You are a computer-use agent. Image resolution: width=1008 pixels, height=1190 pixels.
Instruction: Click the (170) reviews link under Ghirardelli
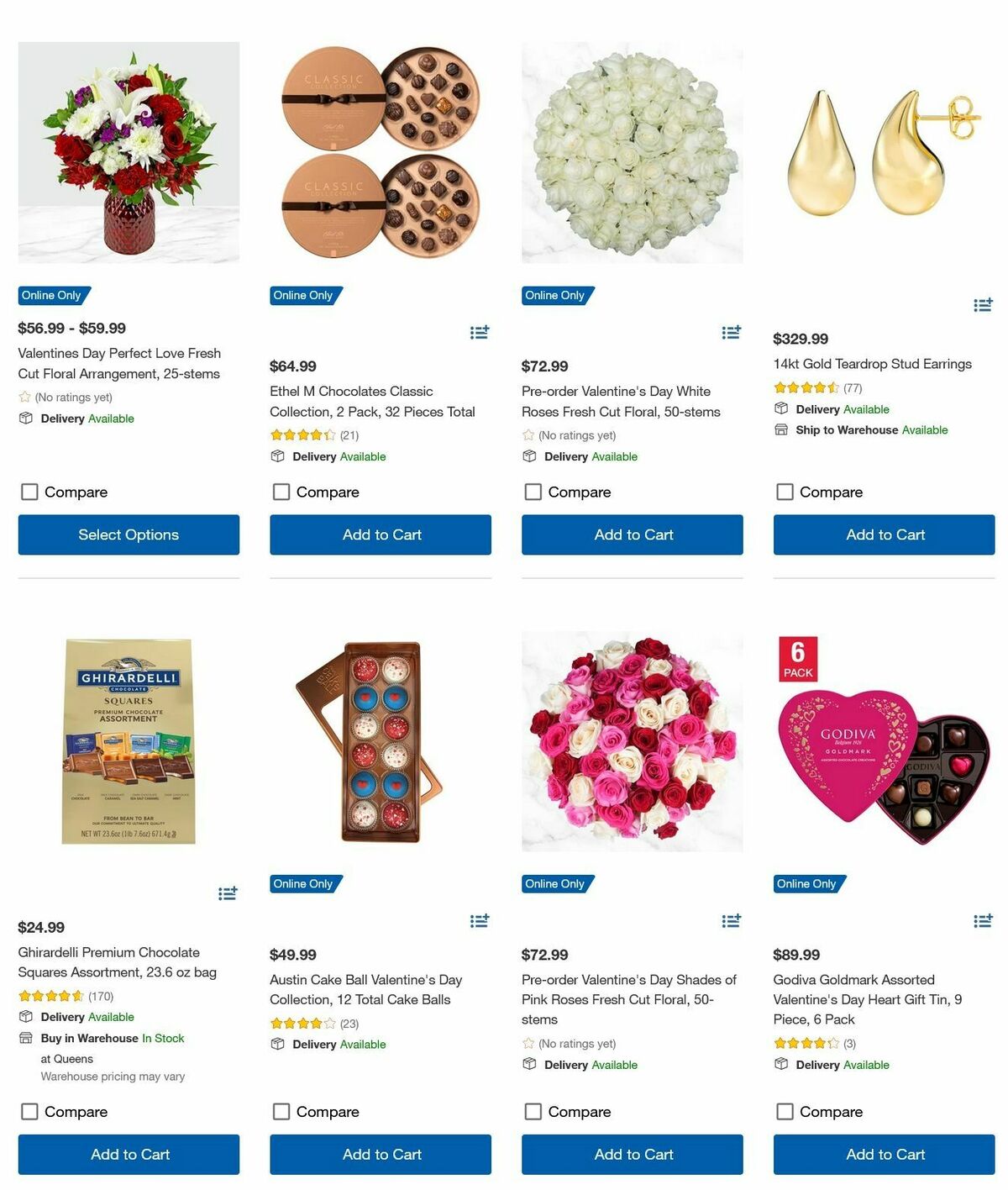(x=101, y=995)
